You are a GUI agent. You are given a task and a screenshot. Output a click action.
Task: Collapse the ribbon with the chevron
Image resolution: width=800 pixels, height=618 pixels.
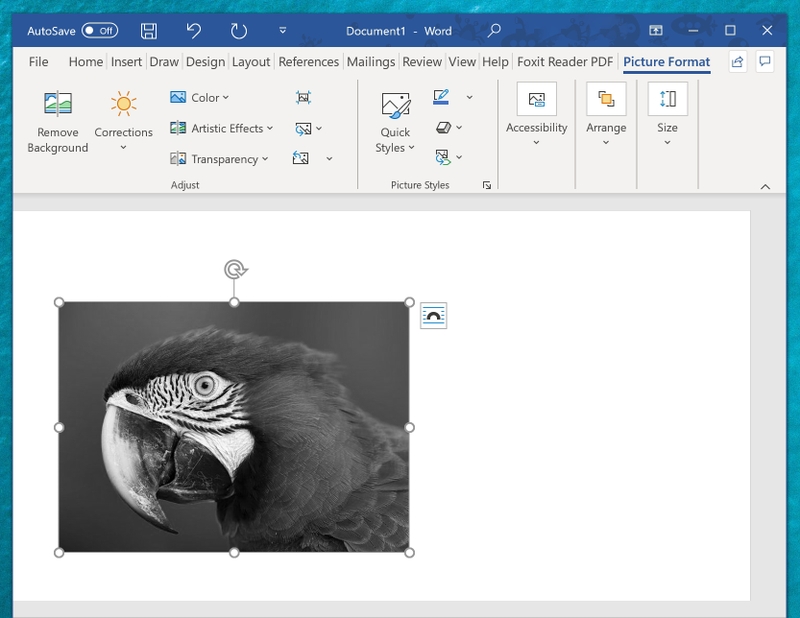click(x=765, y=187)
